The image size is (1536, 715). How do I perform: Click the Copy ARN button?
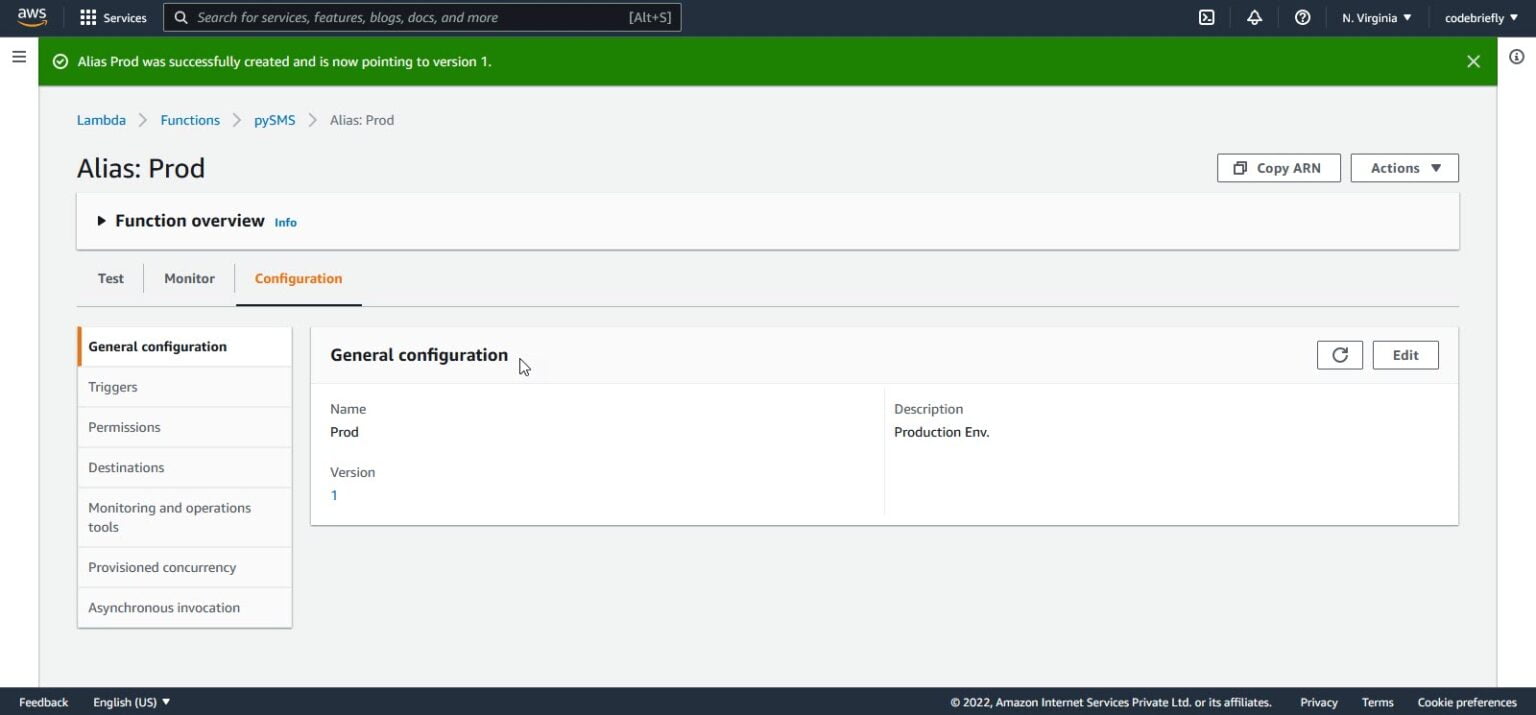point(1278,168)
